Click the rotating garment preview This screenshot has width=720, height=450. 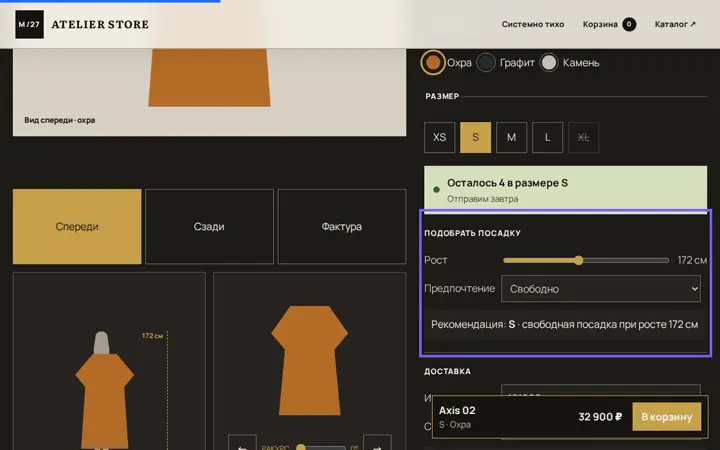pyautogui.click(x=309, y=361)
